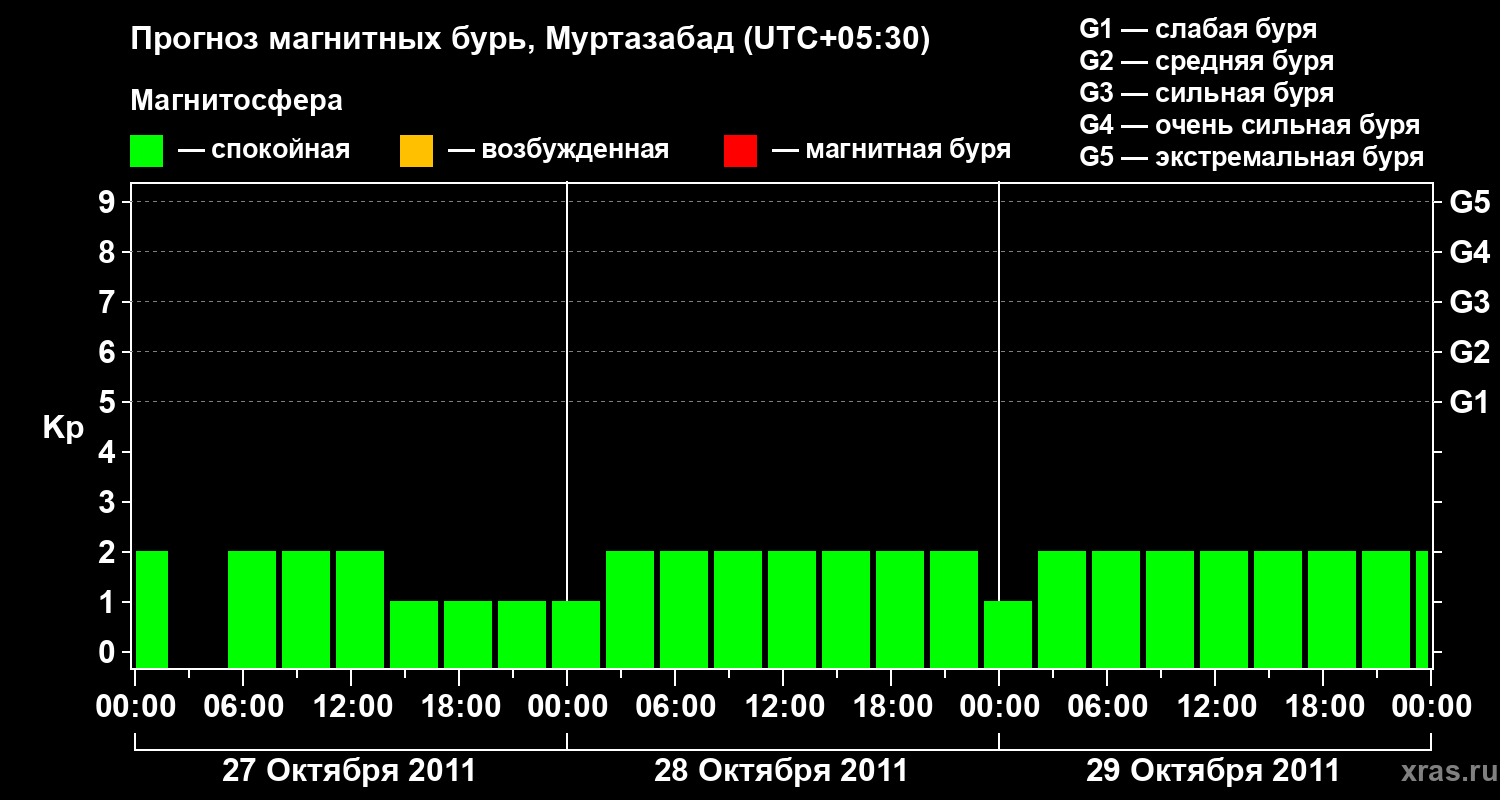Click the only Kp 1 bar on 29 October
1500x800 pixels.
coord(1008,634)
